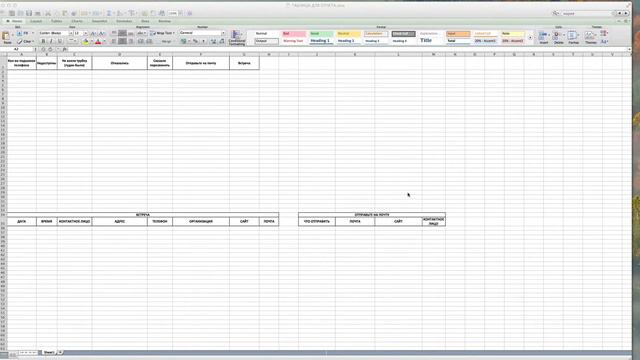Switch to the Review ribbon tab
The image size is (640, 360).
click(x=164, y=21)
